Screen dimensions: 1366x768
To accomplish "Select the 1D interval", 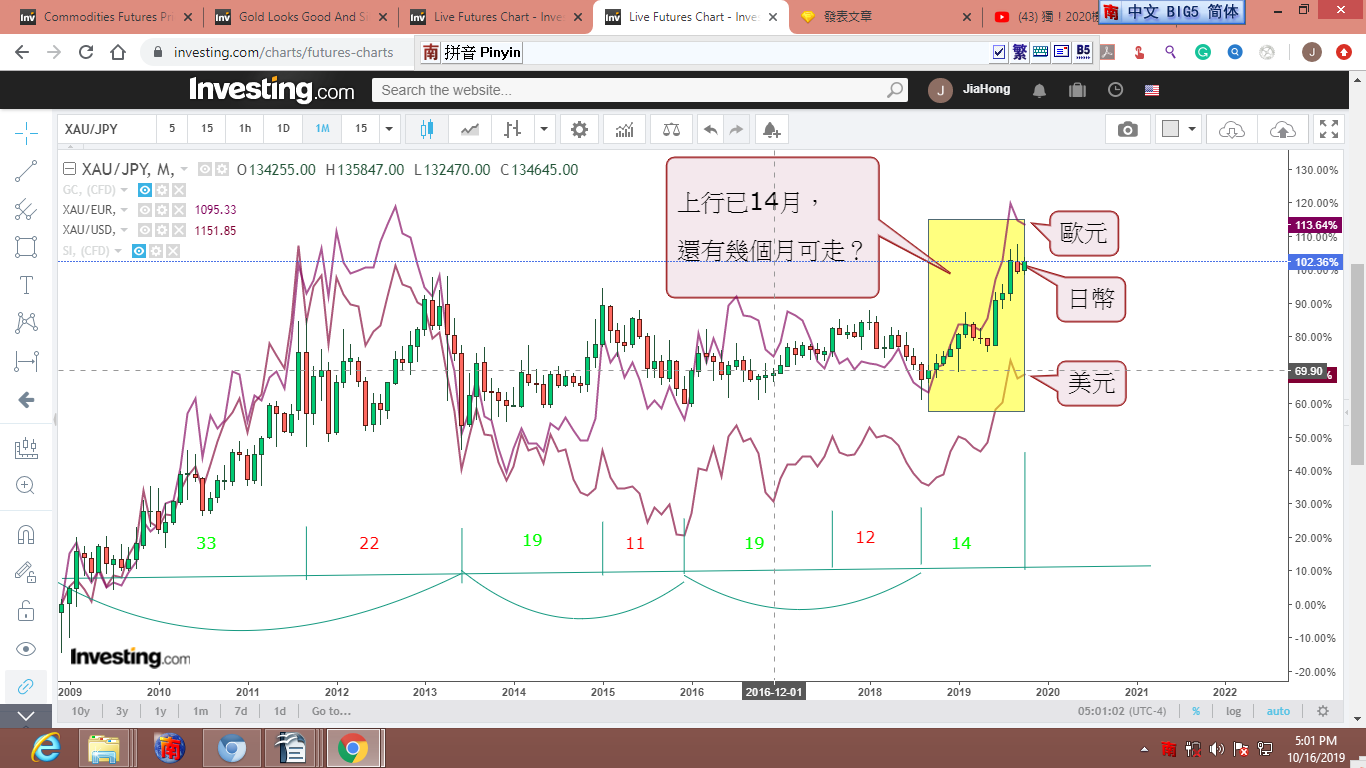I will point(283,129).
